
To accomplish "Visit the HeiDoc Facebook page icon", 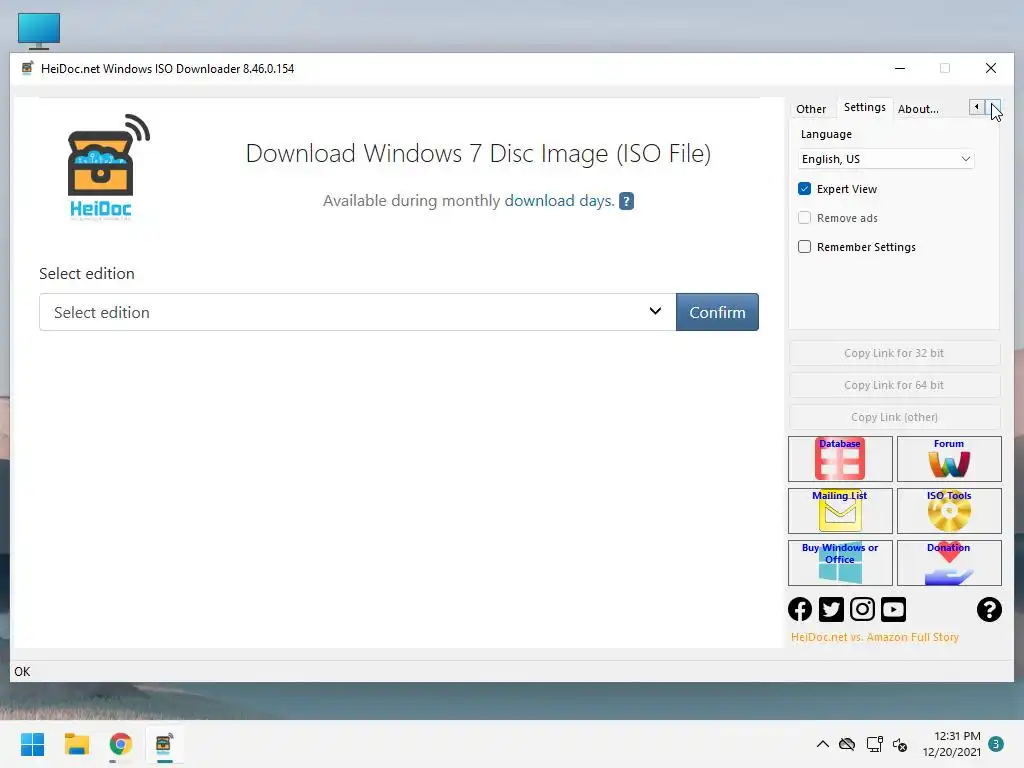I will point(800,609).
